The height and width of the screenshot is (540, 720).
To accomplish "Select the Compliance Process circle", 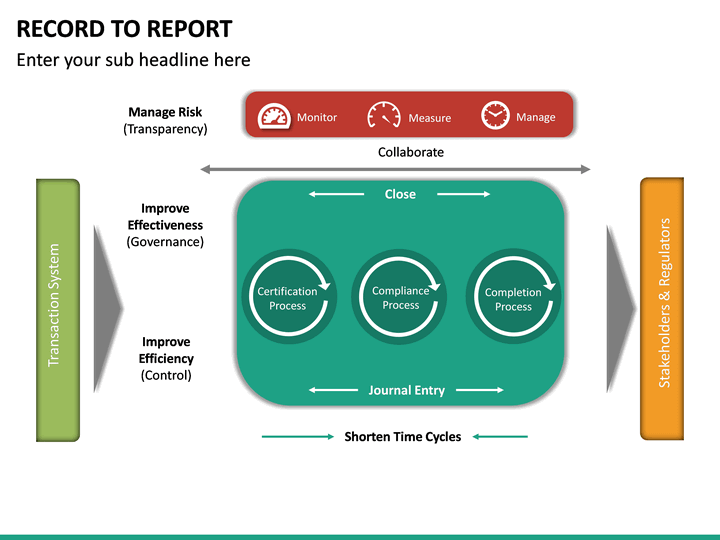I will click(x=401, y=297).
